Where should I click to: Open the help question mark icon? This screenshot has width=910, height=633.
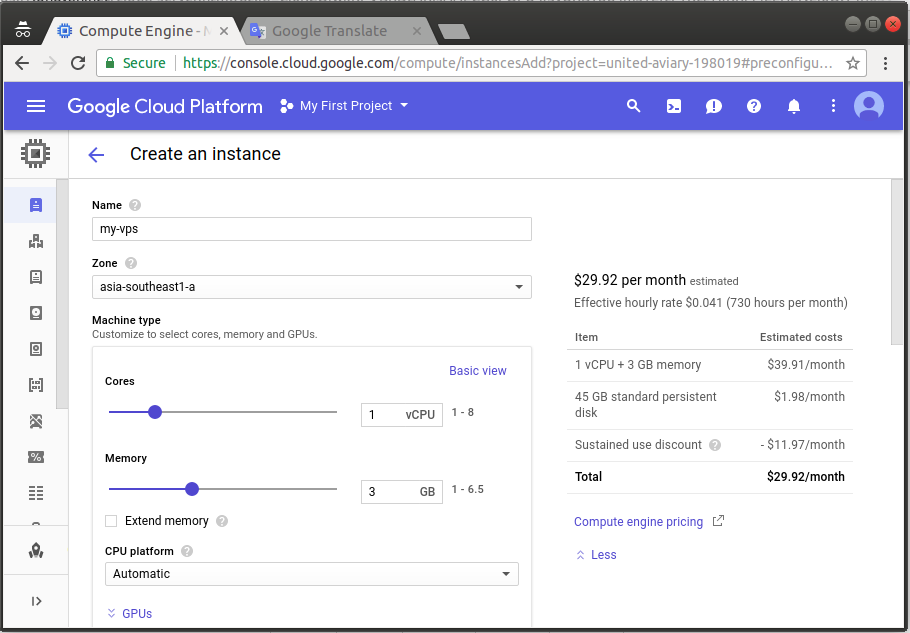[x=754, y=106]
